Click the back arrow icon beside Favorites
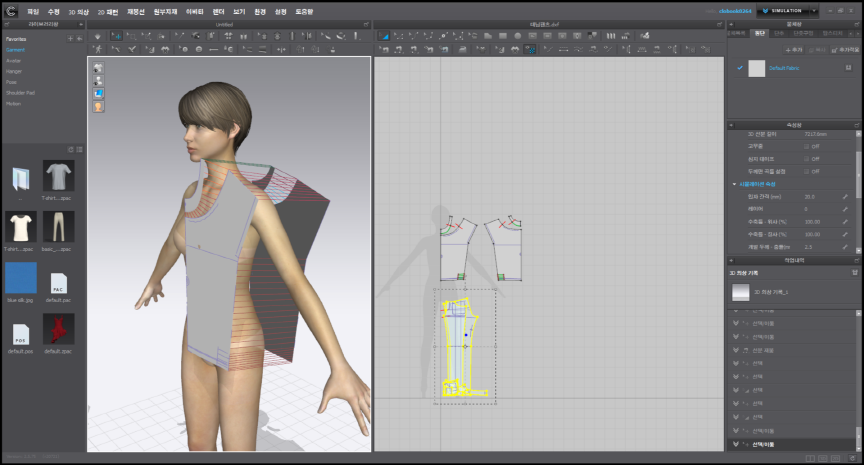 click(x=79, y=39)
